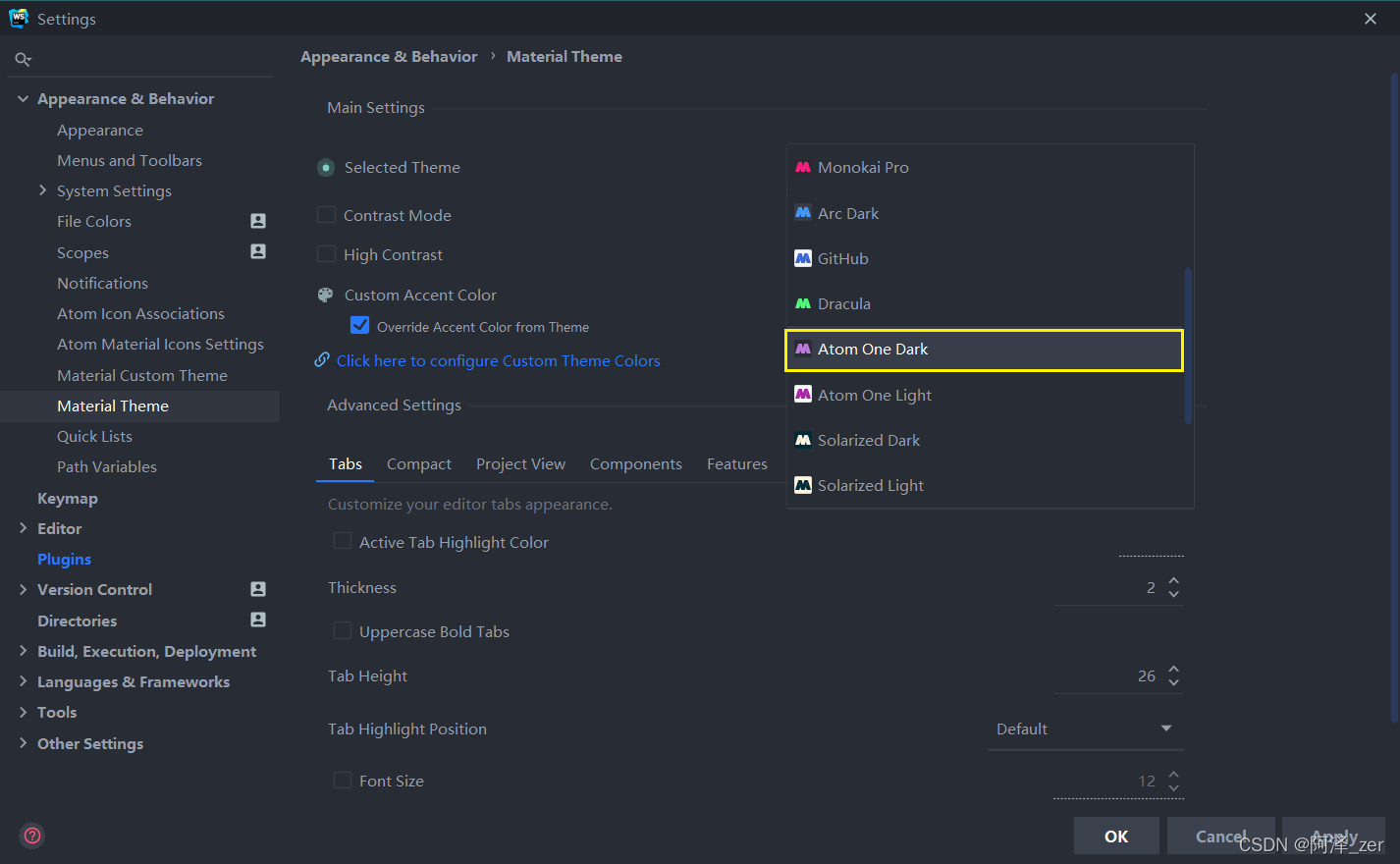Open the Quick Lists page
Viewport: 1400px width, 864px height.
pyautogui.click(x=94, y=436)
